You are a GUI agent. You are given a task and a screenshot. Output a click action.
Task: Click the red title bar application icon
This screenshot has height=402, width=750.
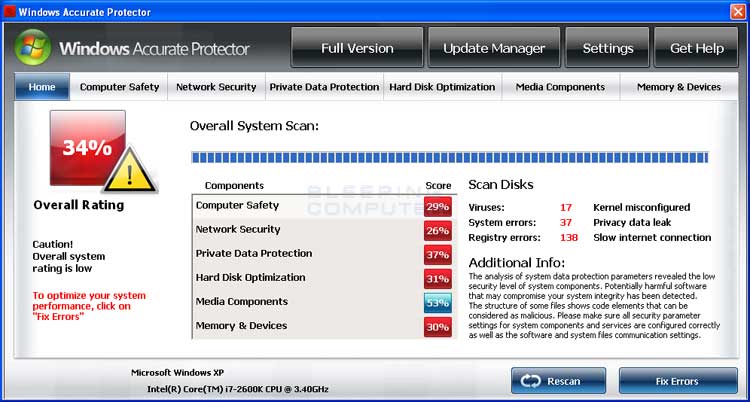[9, 11]
